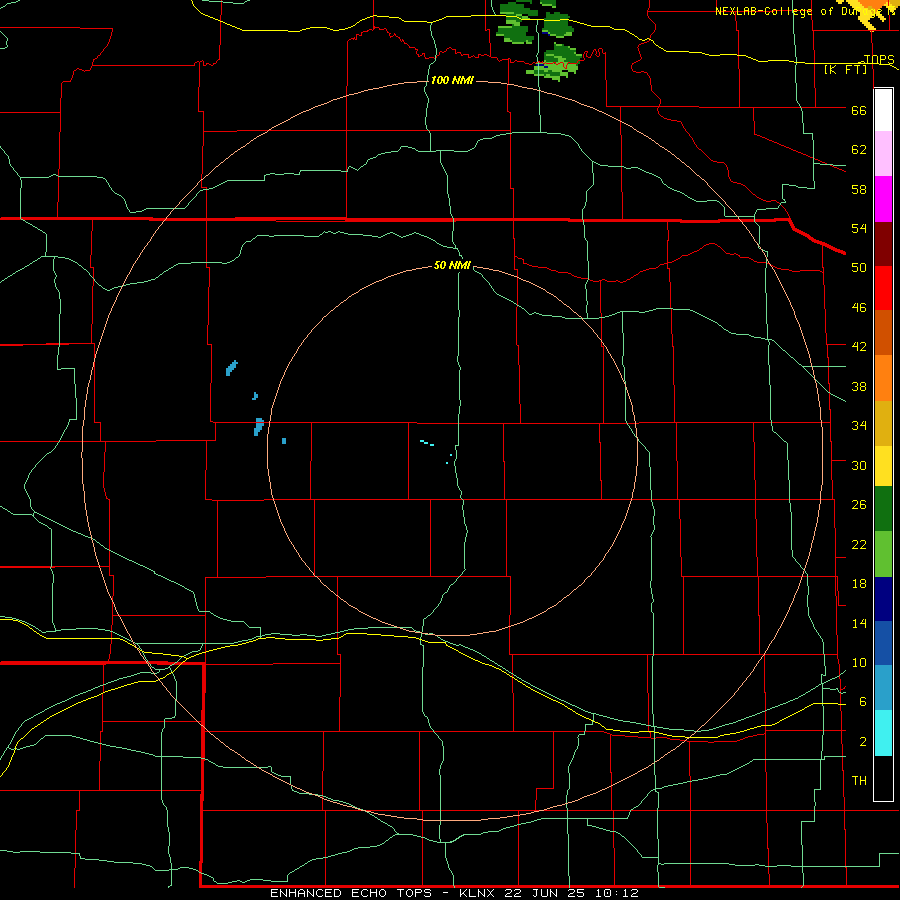Viewport: 900px width, 900px height.
Task: Click the legend value '2'
Action: pyautogui.click(x=863, y=742)
